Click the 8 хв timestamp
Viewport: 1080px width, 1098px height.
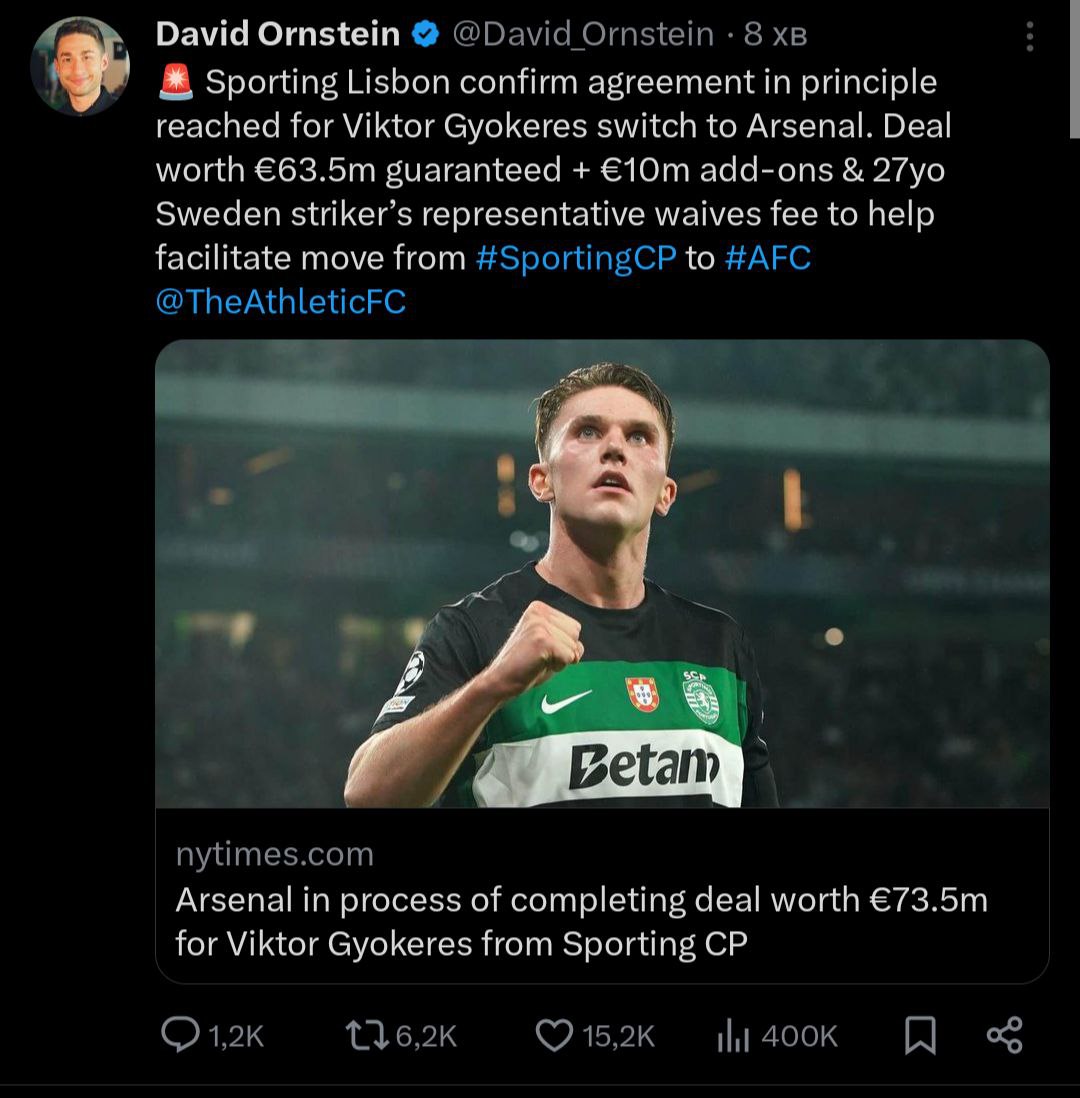[x=775, y=35]
